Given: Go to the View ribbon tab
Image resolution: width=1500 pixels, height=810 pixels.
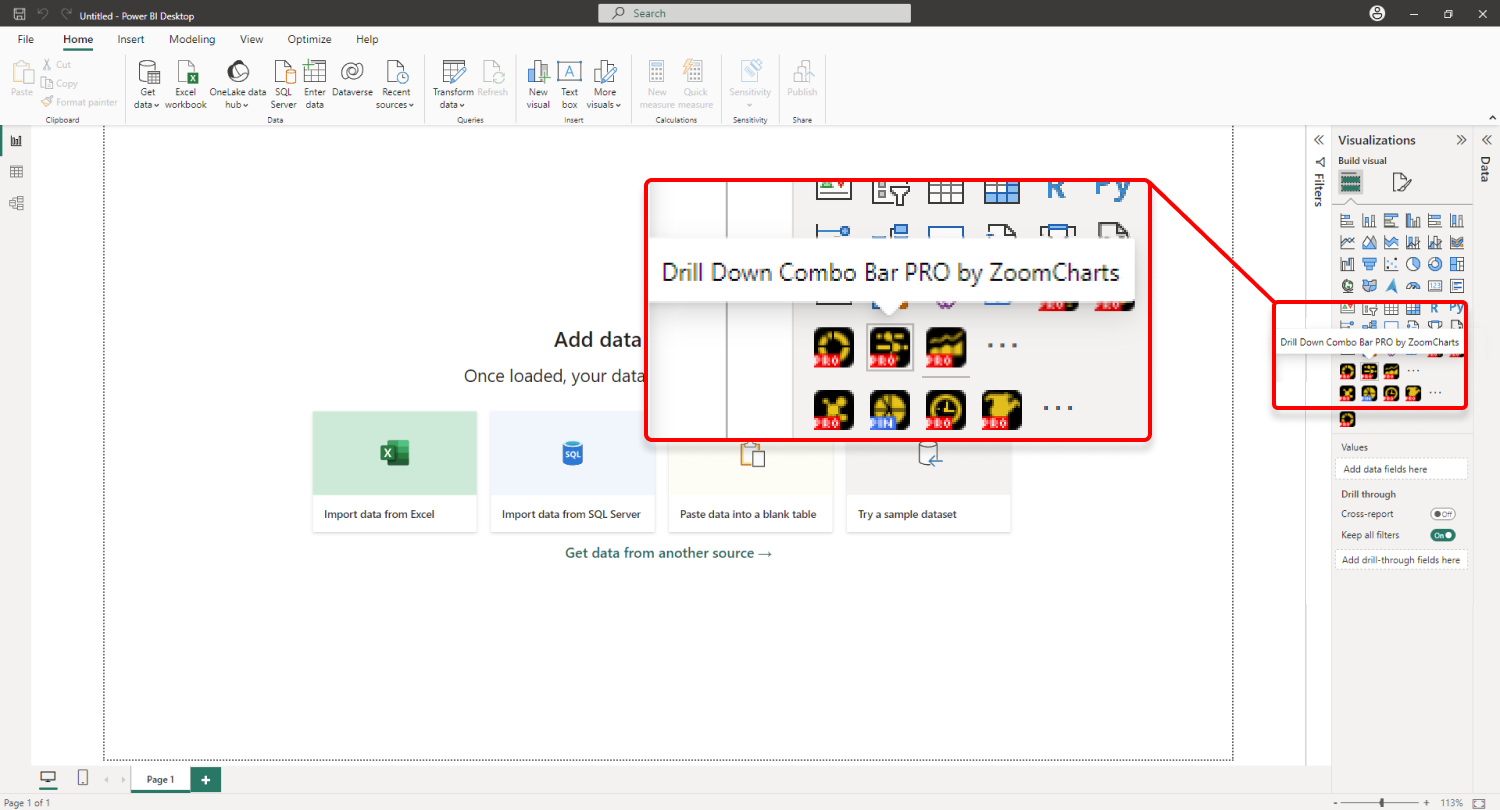Looking at the screenshot, I should tap(252, 40).
